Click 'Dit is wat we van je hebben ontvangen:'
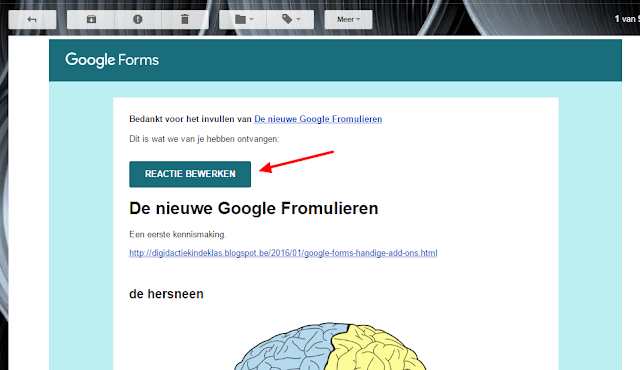 point(204,139)
